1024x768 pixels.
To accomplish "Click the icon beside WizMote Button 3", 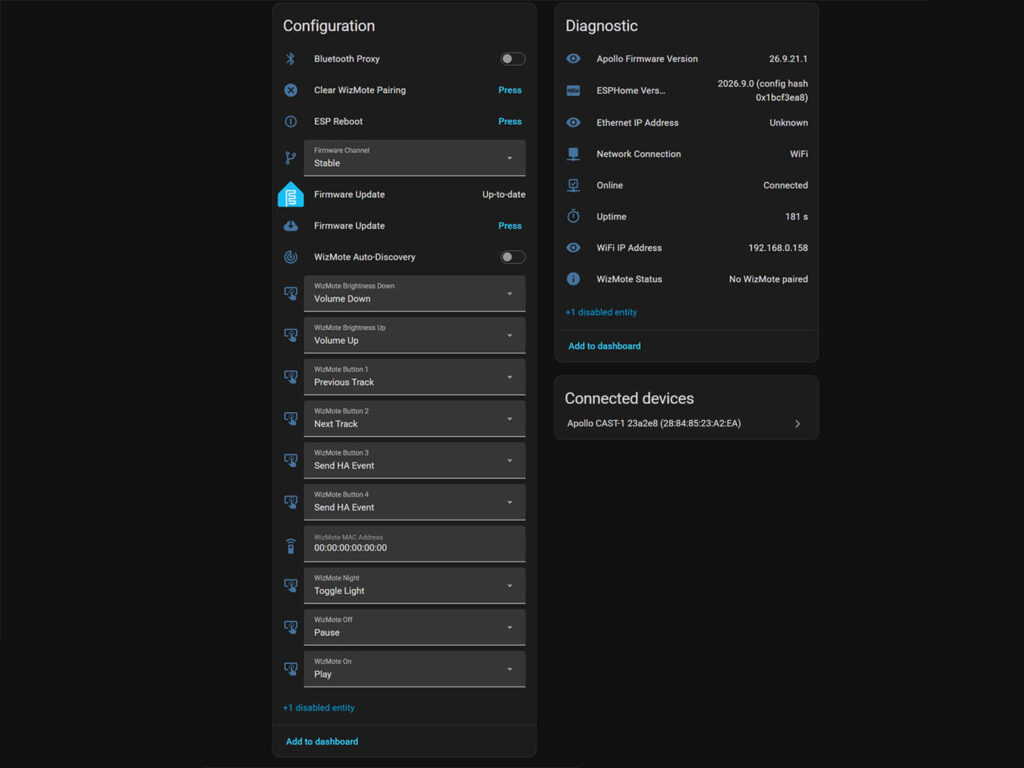I will coord(291,461).
